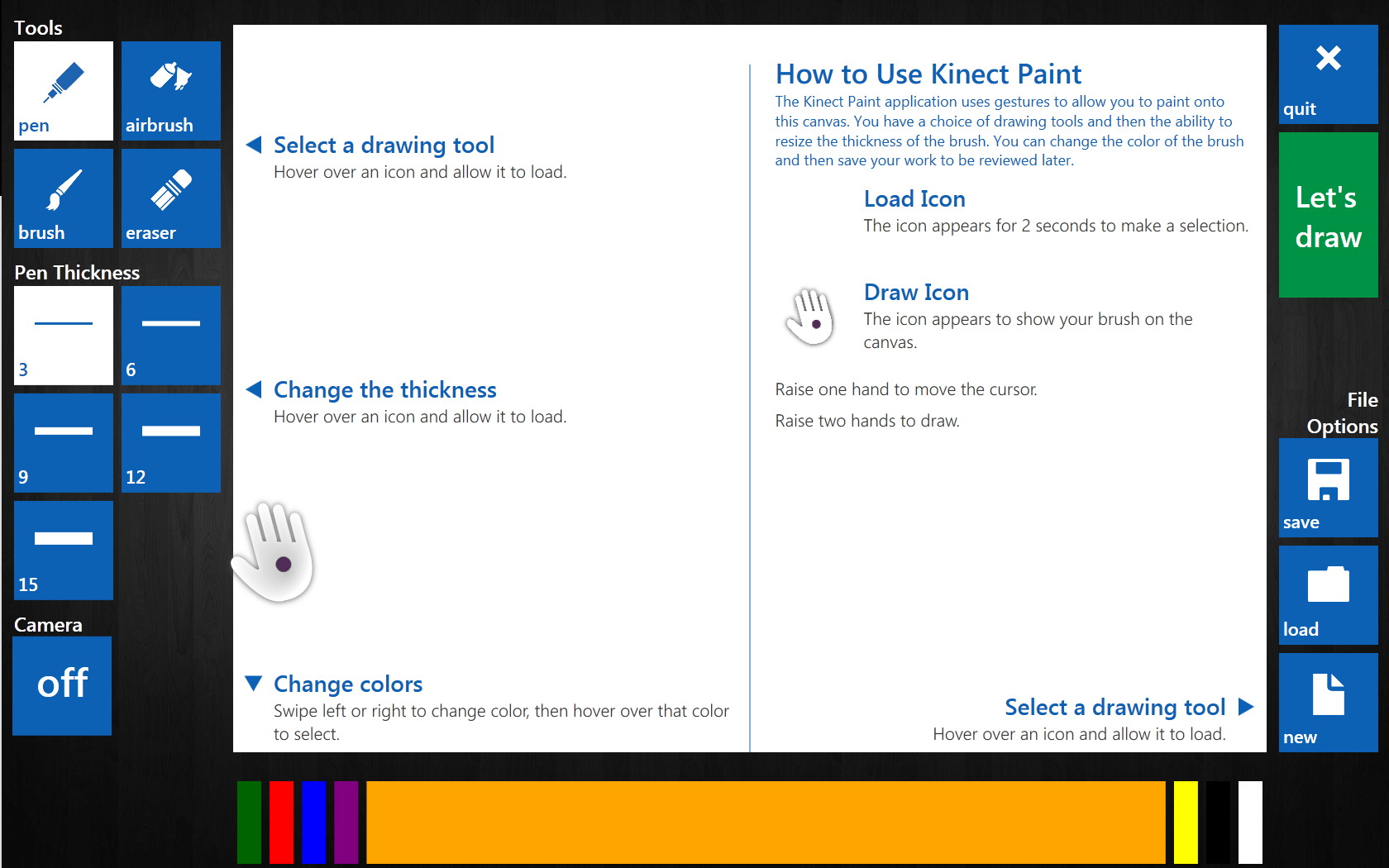
Task: Click the hand cursor Draw Icon illustration
Action: 811,317
